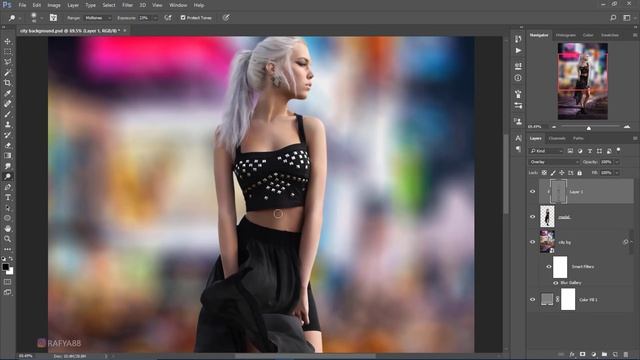Enable airbrush mode in options bar
Image resolution: width=640 pixels, height=360 pixels.
(168, 18)
